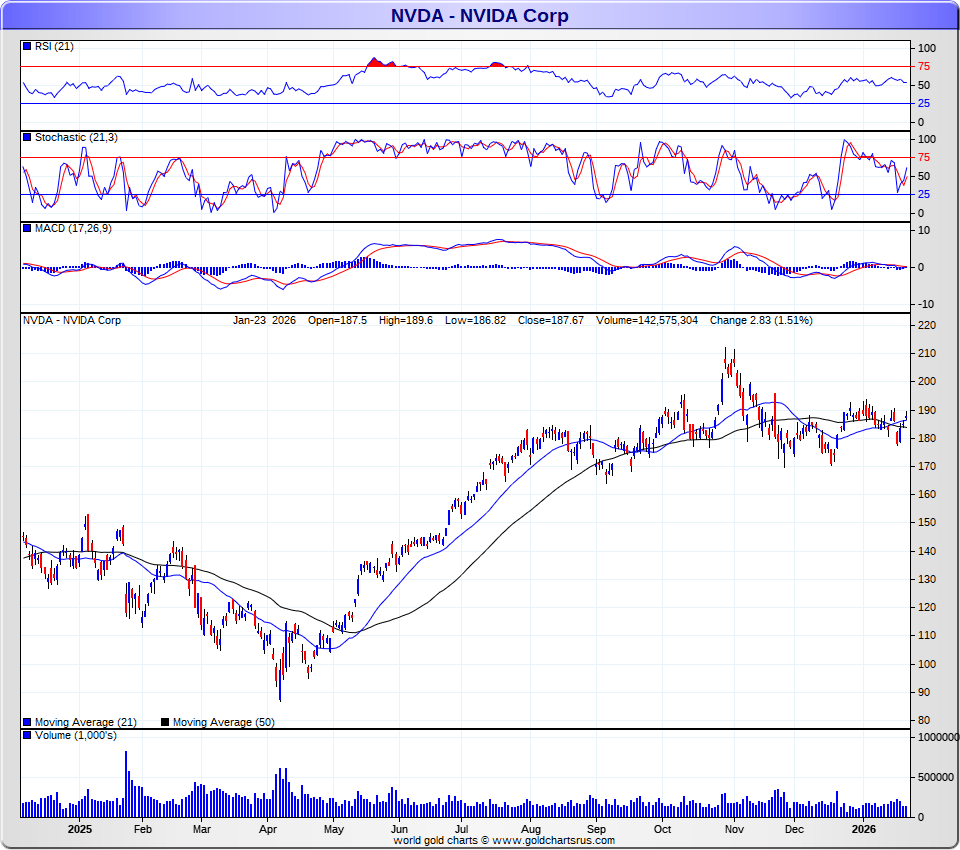Click the Aug label on the time axis
The image size is (960, 850).
pyautogui.click(x=531, y=829)
